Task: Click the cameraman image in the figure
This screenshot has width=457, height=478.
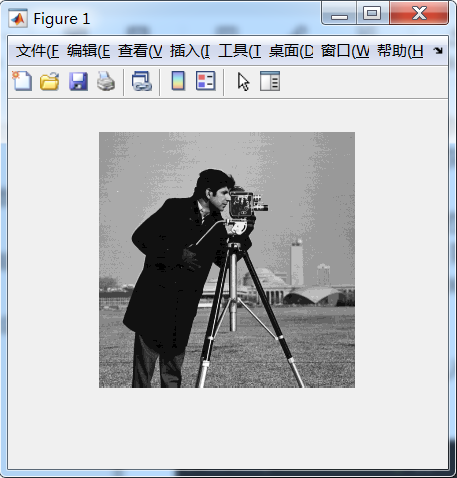Action: 227,260
